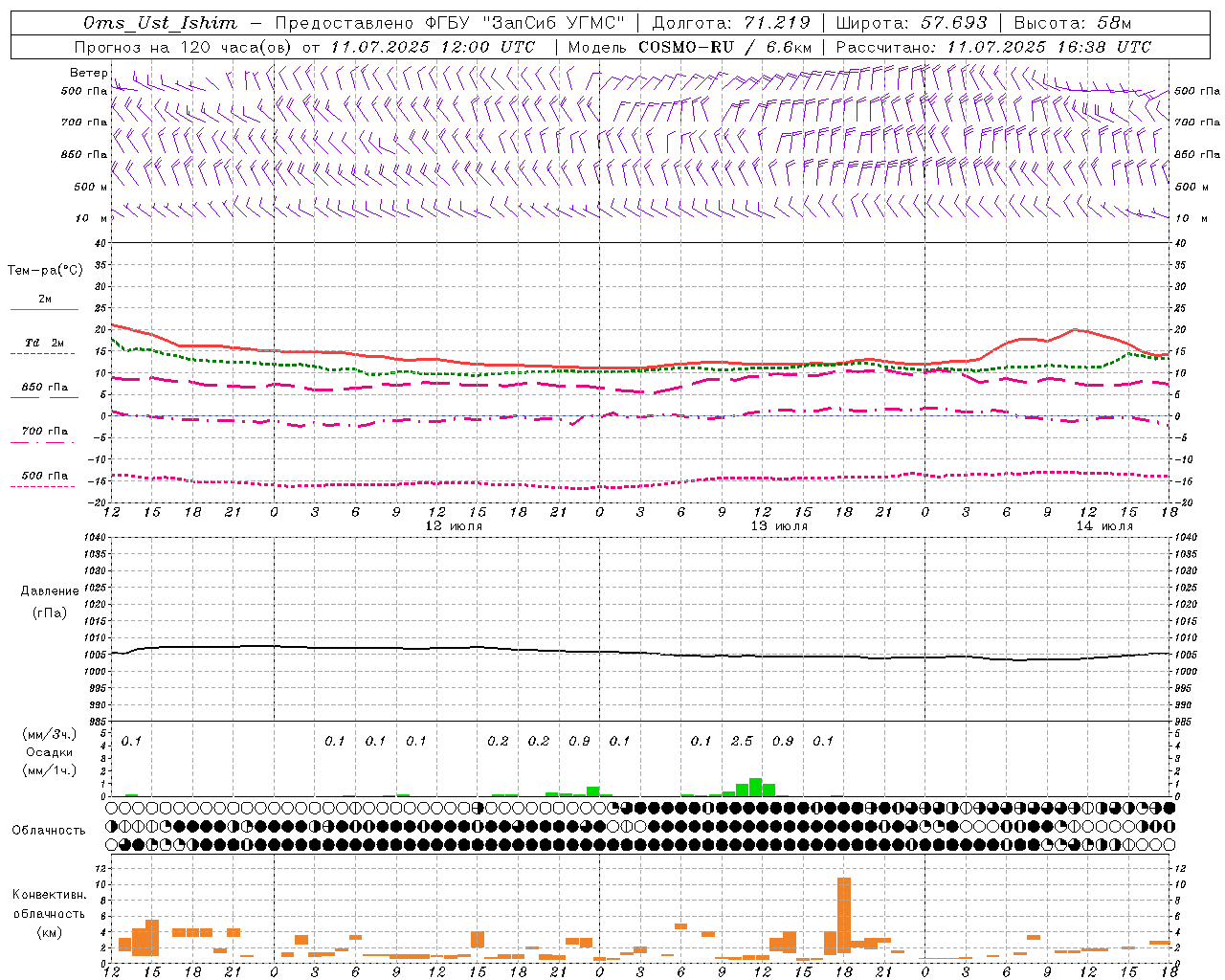The width and height of the screenshot is (1225, 980).
Task: Click the model name COSMO-RU / 6.6км
Action: coord(725,47)
